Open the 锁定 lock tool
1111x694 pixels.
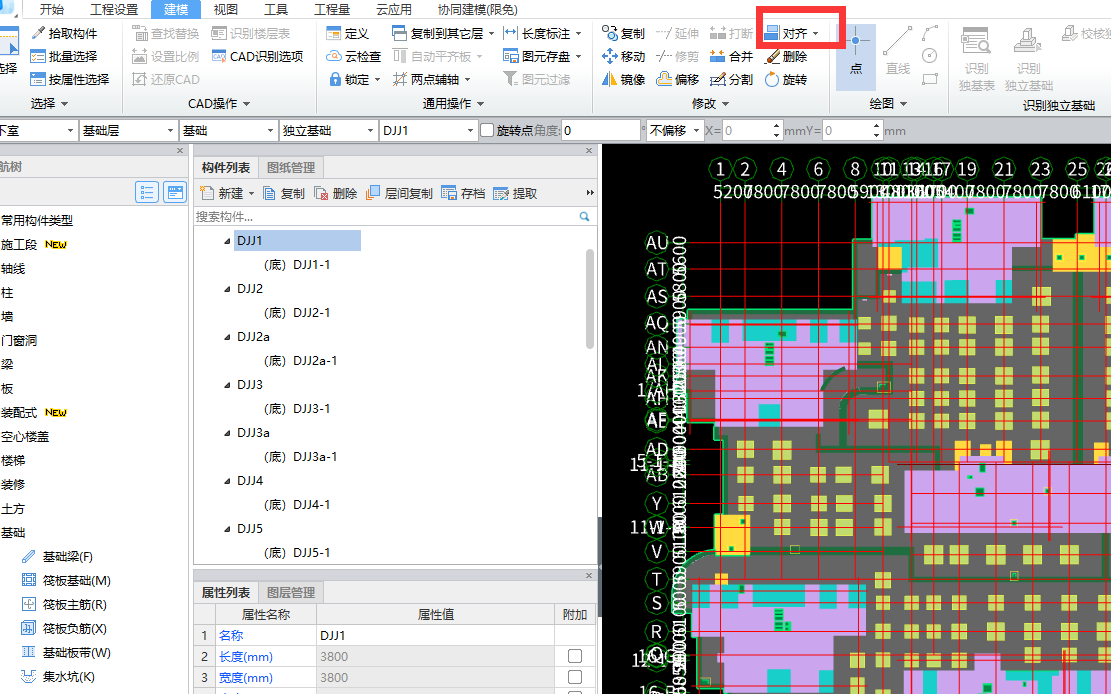click(x=354, y=79)
